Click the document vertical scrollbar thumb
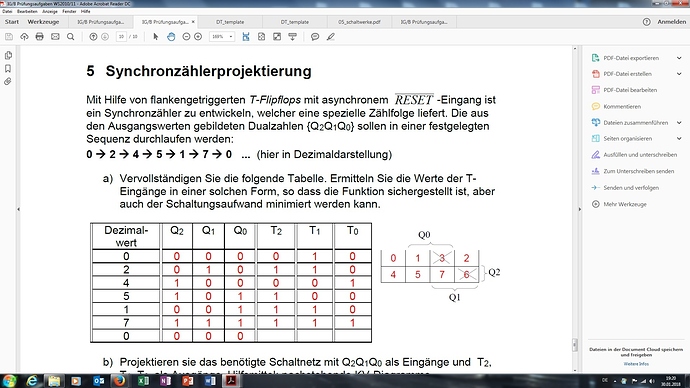Screen dimensions: 690x388 coord(574,344)
